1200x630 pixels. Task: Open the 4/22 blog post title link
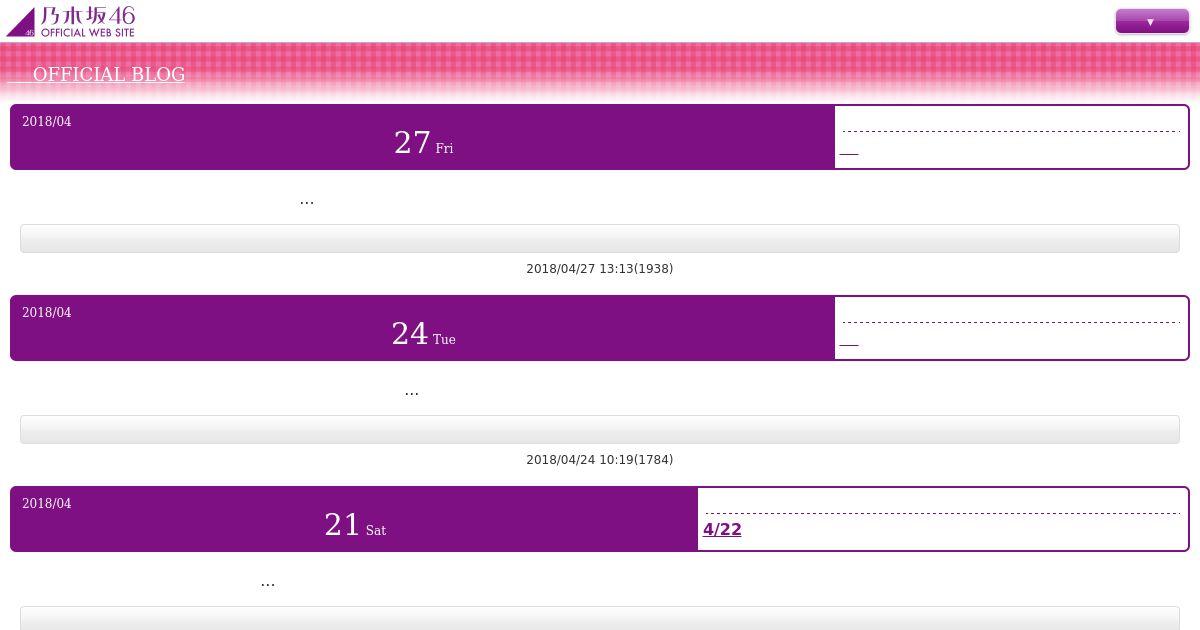pyautogui.click(x=722, y=530)
